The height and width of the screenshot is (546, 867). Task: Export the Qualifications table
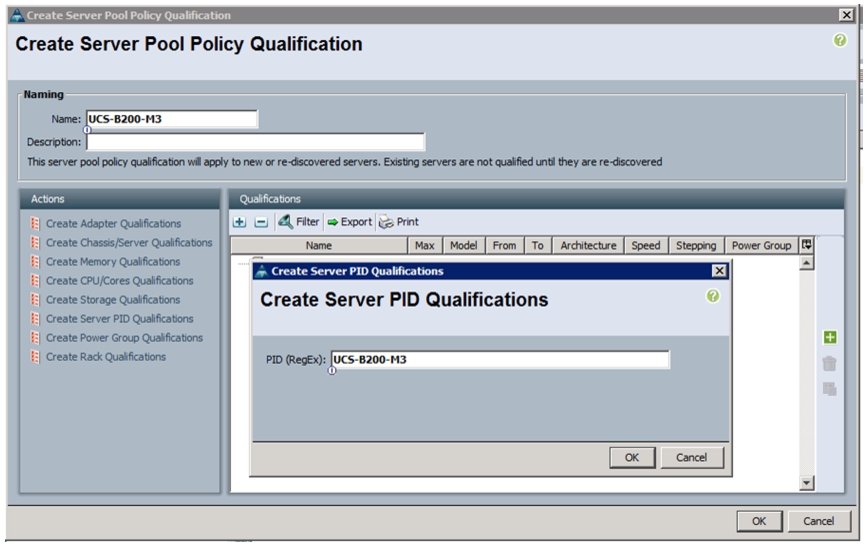coord(349,222)
